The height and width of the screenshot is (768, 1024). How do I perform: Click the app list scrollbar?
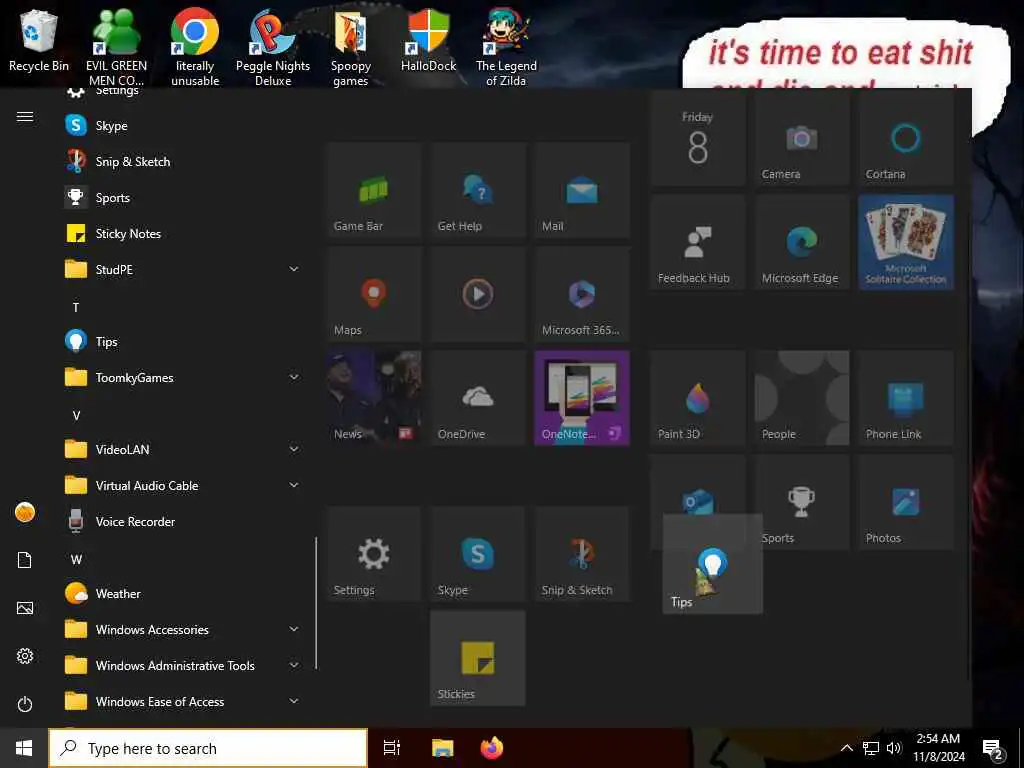pyautogui.click(x=316, y=602)
